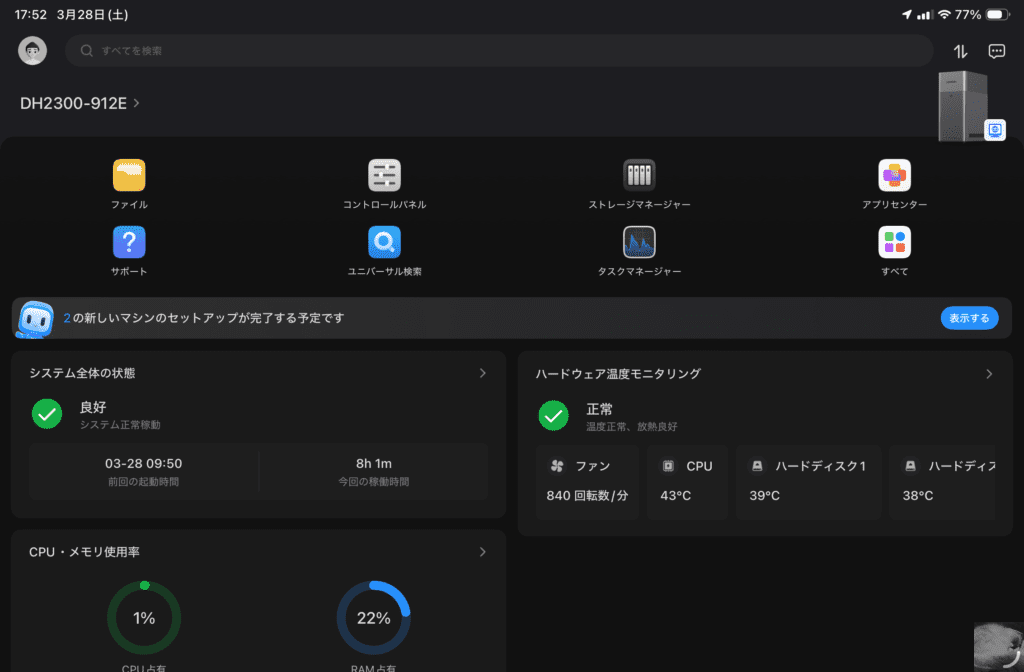
Task: Open the コントロールパネル icon
Action: pos(384,176)
